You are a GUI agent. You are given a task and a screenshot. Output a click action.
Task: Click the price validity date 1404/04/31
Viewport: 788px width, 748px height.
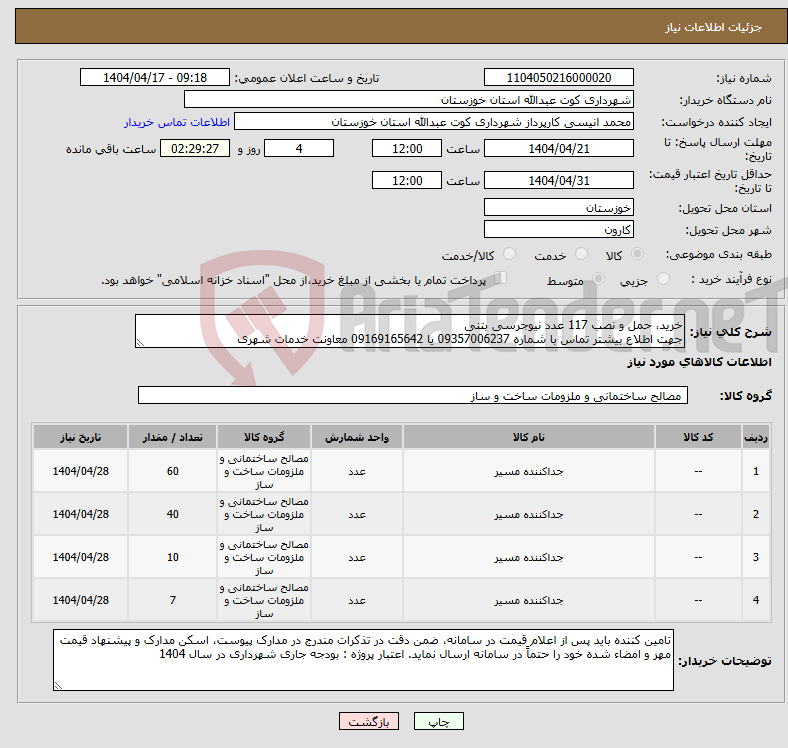[x=558, y=180]
